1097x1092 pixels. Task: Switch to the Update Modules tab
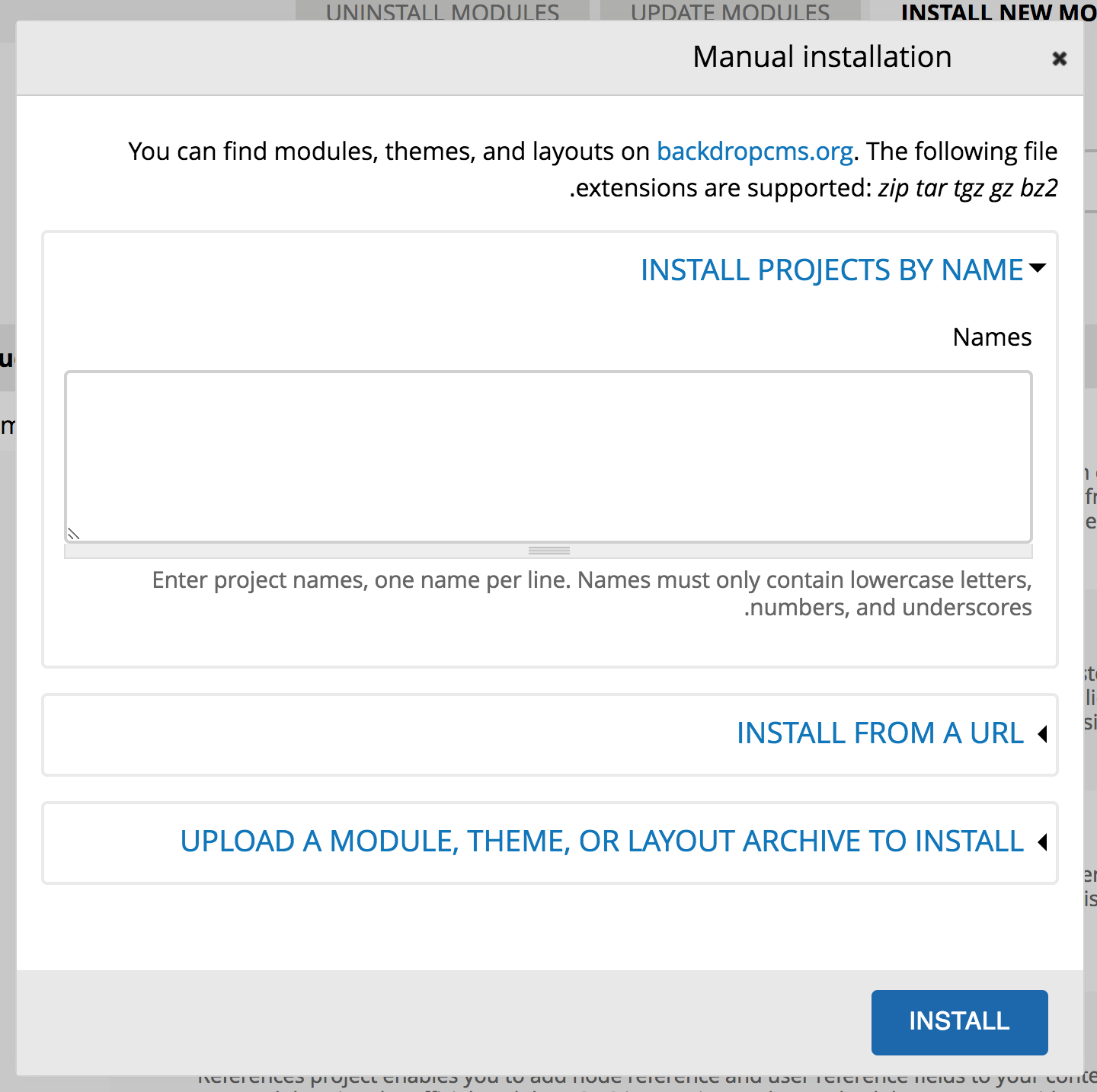pos(731,11)
